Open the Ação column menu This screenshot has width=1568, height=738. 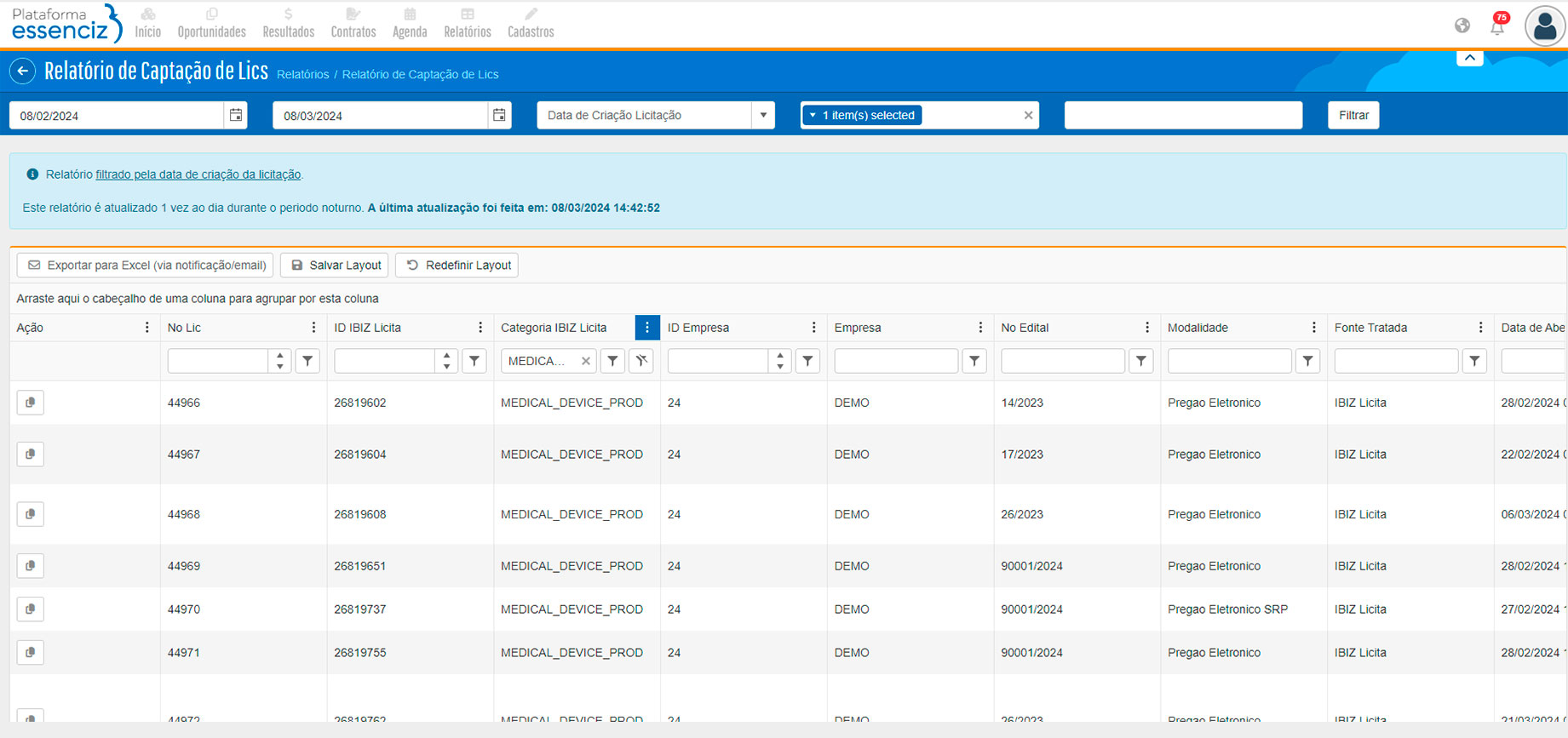pyautogui.click(x=147, y=328)
